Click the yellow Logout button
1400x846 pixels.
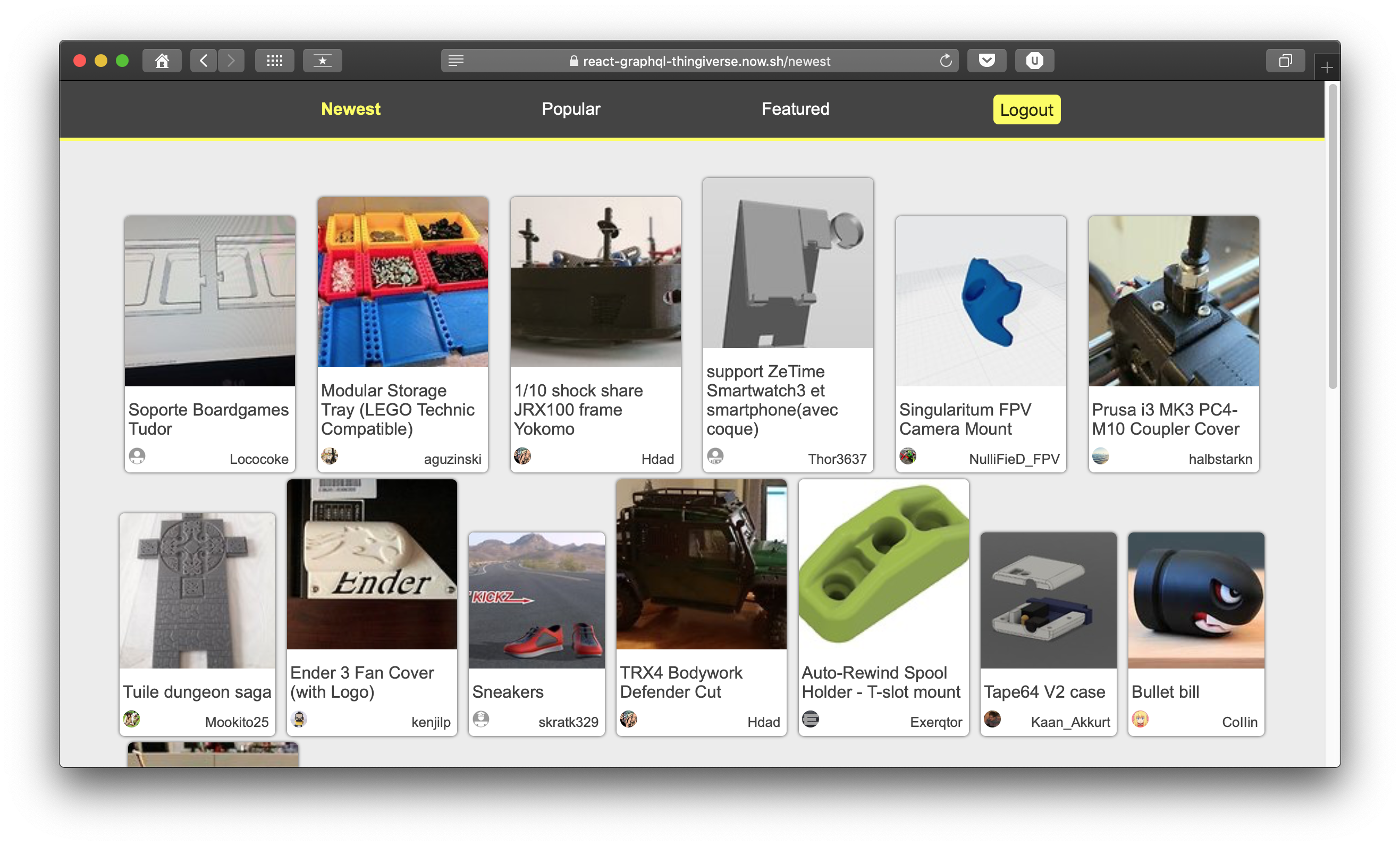pyautogui.click(x=1026, y=109)
